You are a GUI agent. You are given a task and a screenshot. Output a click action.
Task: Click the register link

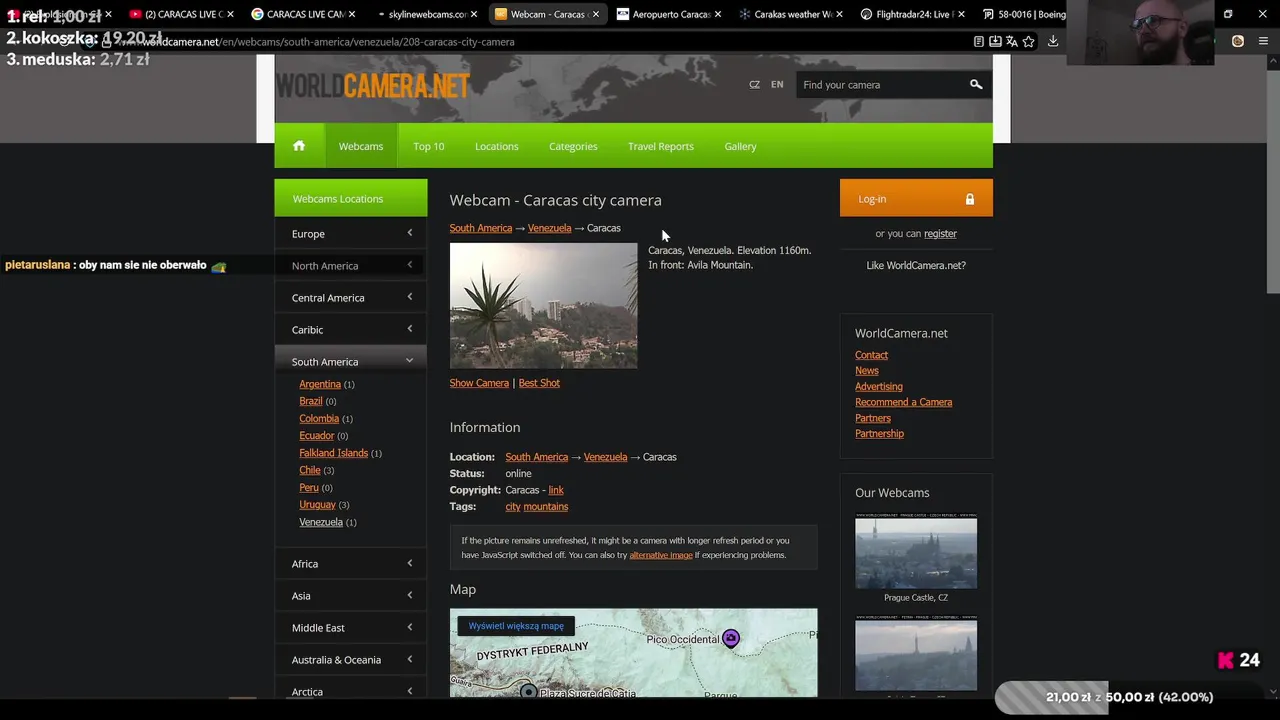click(x=940, y=234)
